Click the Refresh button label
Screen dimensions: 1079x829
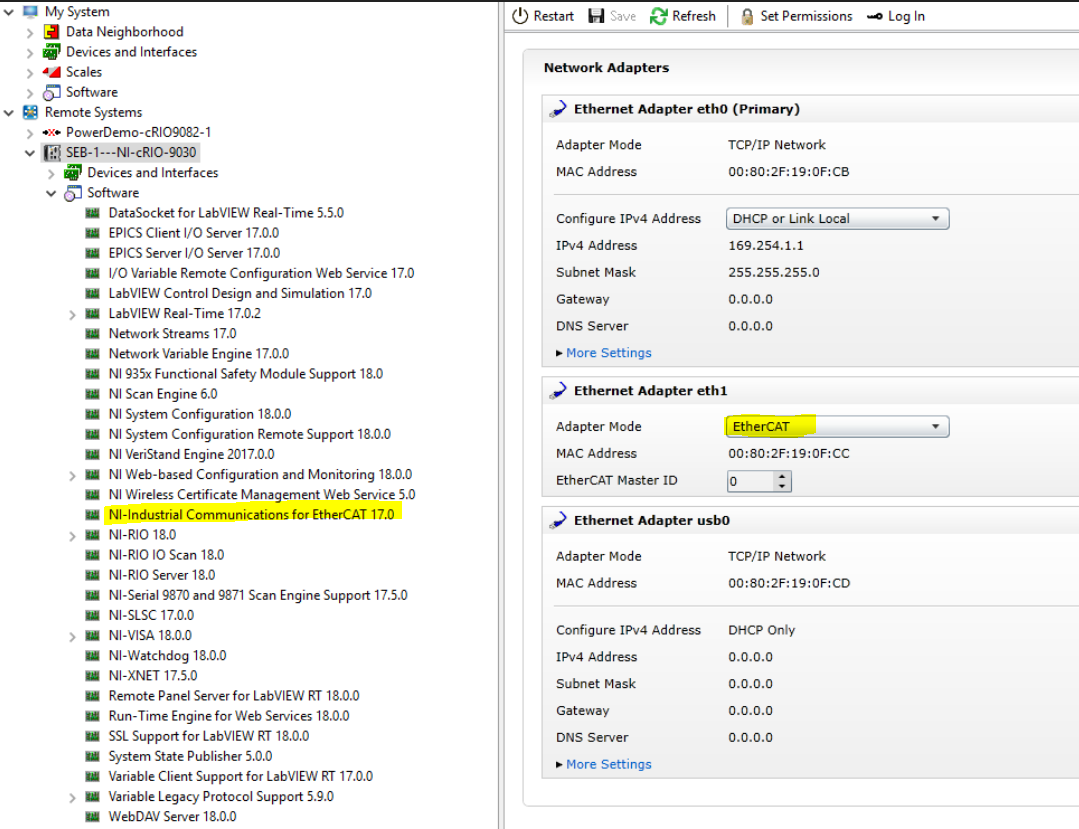[694, 16]
